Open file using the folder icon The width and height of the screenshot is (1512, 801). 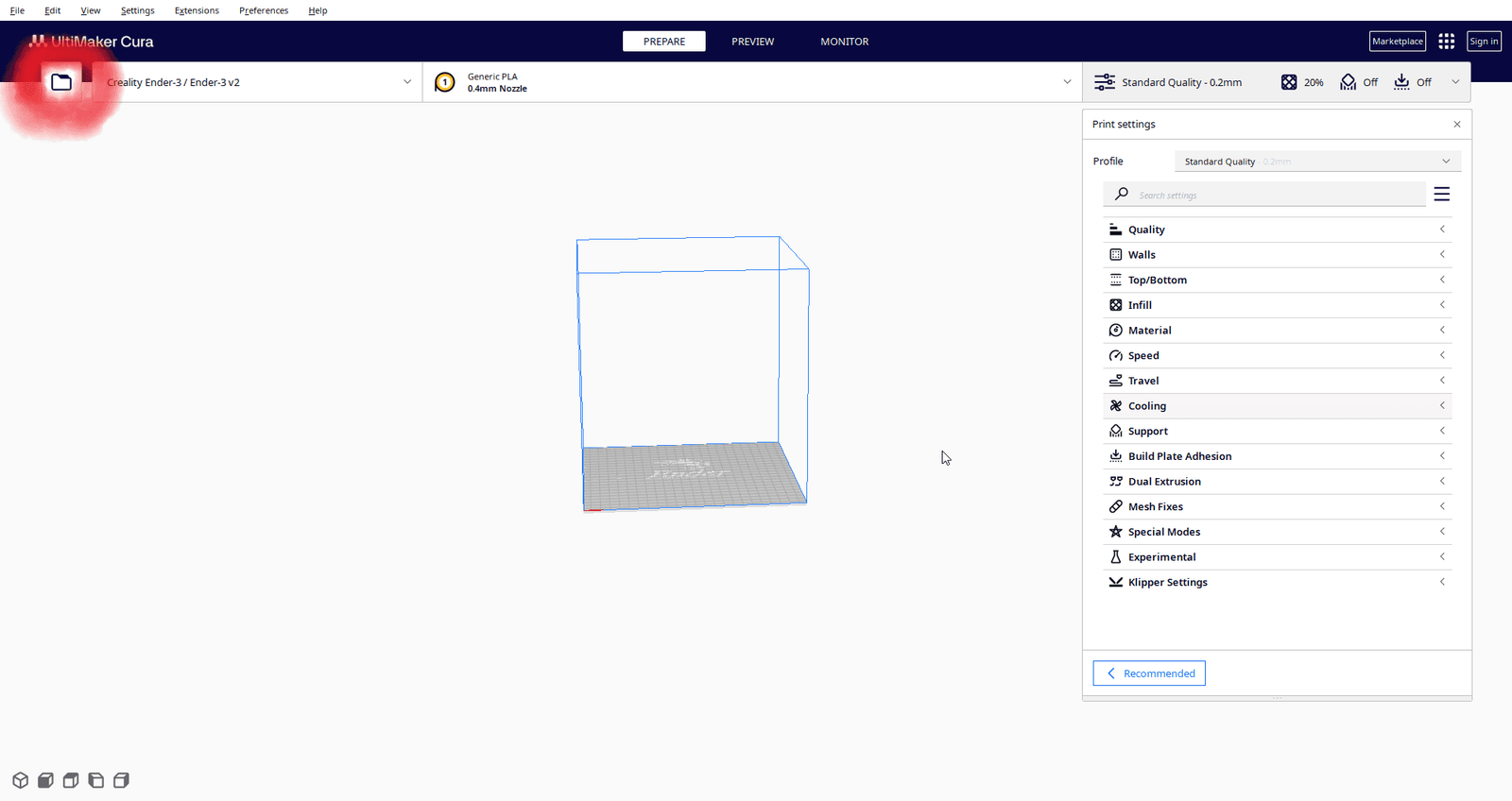(61, 82)
